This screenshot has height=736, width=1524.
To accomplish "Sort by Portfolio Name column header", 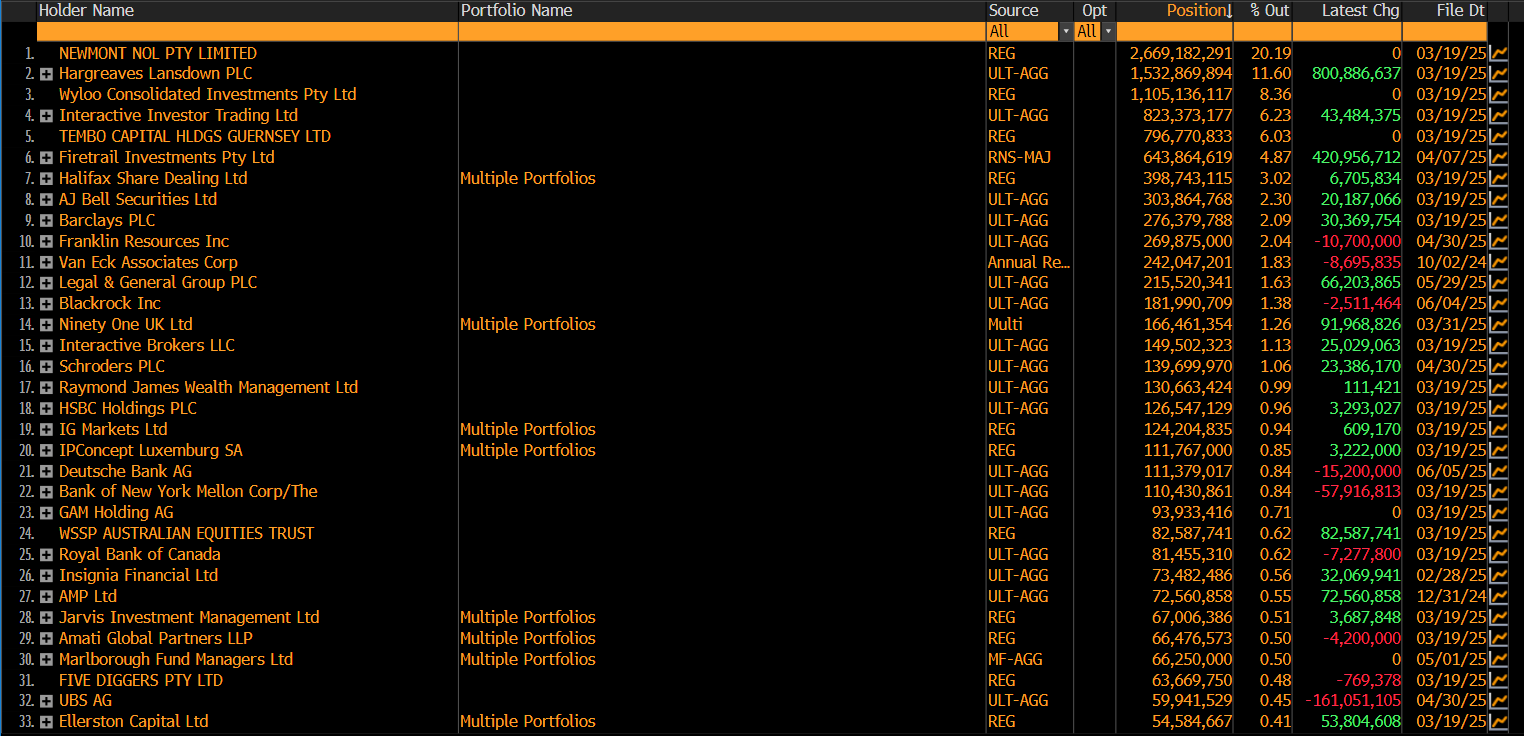I will 516,11.
